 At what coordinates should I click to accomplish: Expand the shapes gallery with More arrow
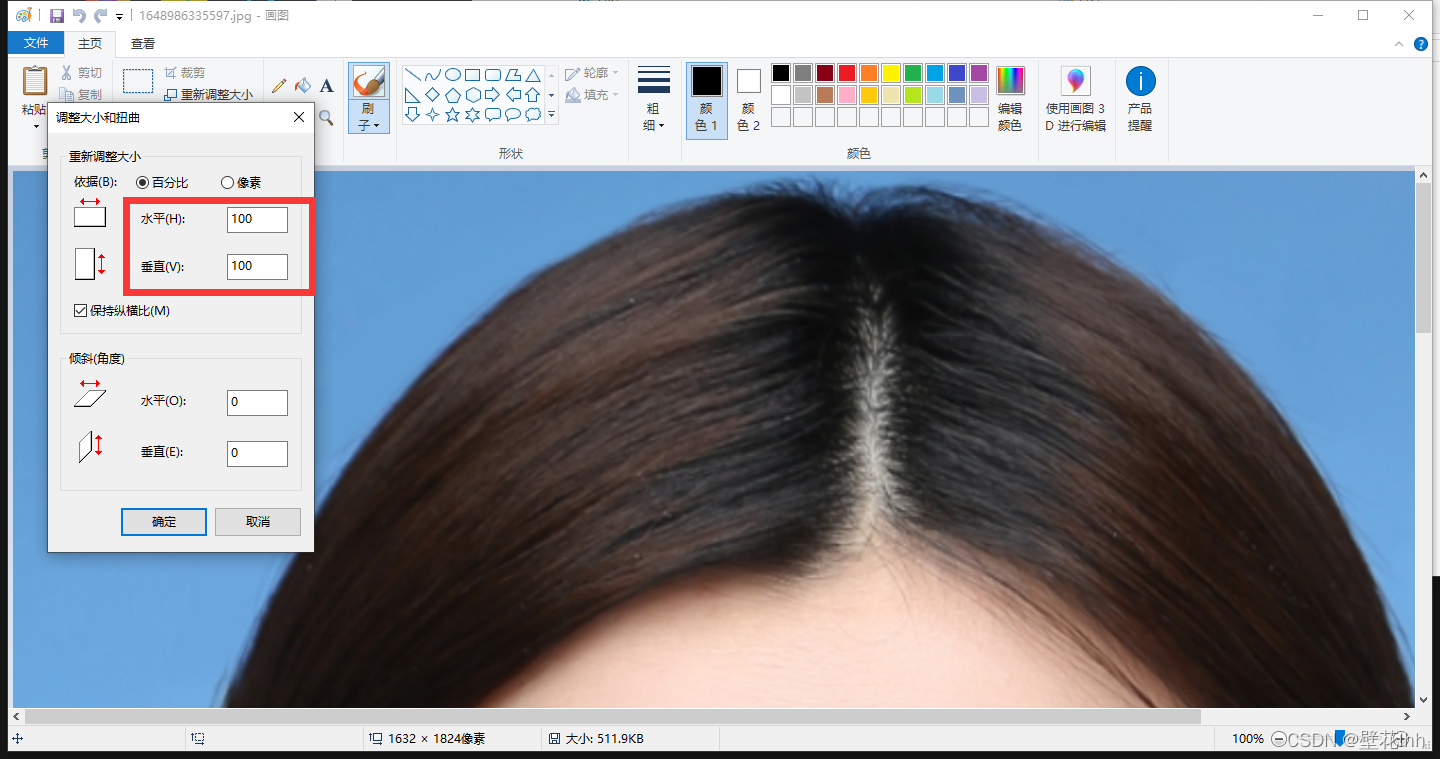pos(551,115)
